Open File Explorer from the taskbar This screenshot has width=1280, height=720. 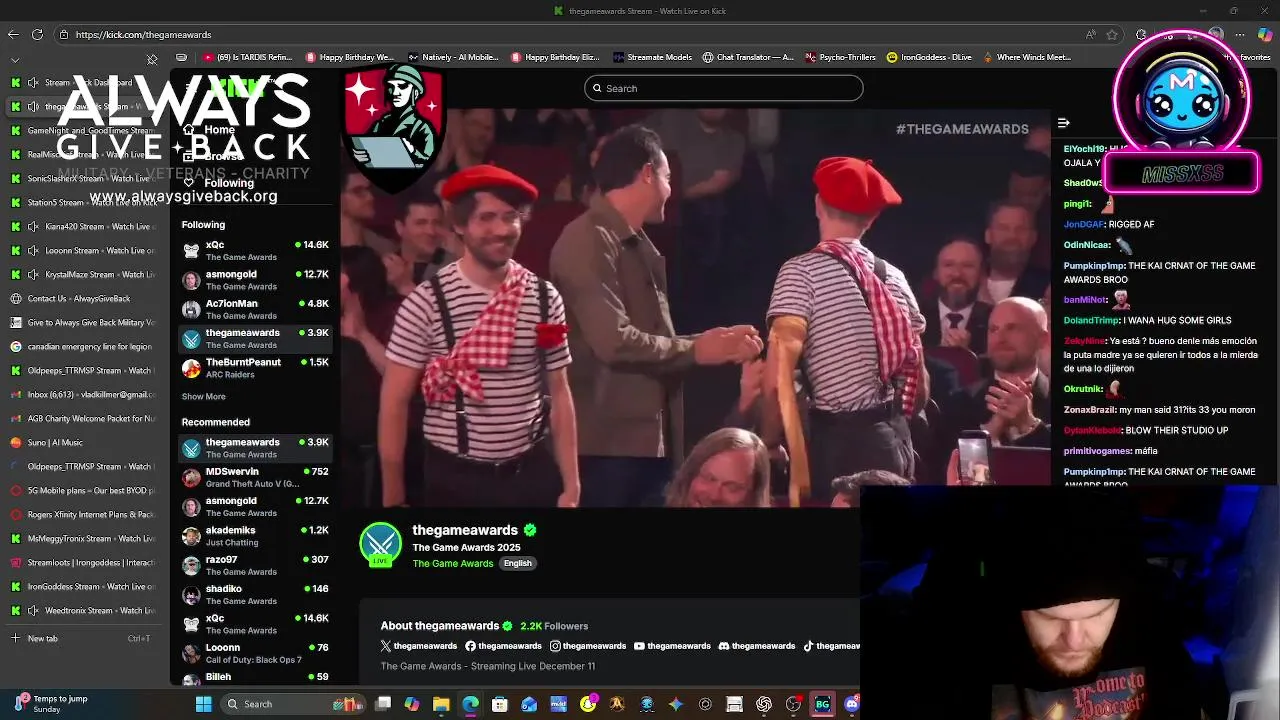(441, 704)
